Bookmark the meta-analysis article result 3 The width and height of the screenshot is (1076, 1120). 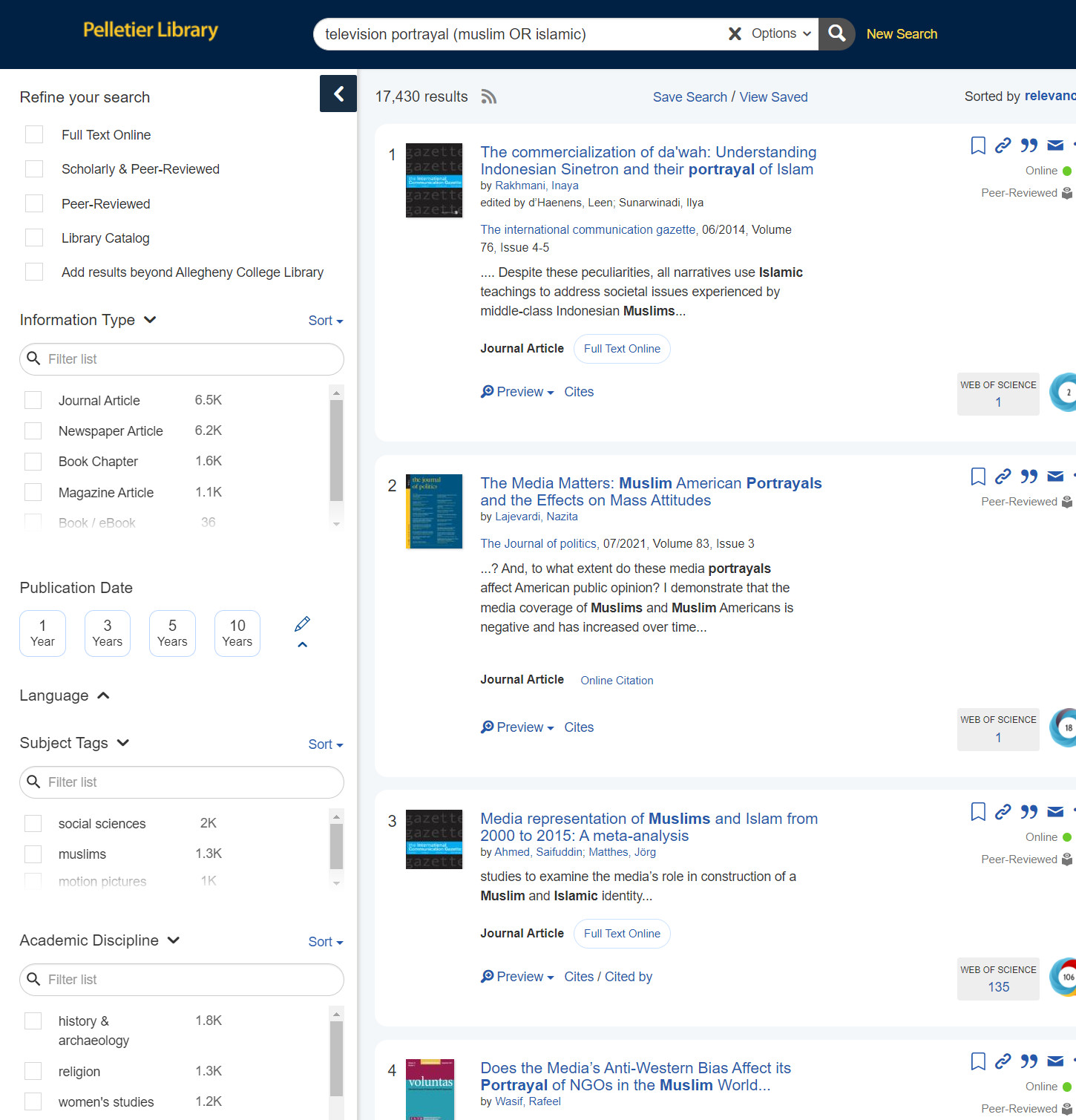click(x=978, y=812)
